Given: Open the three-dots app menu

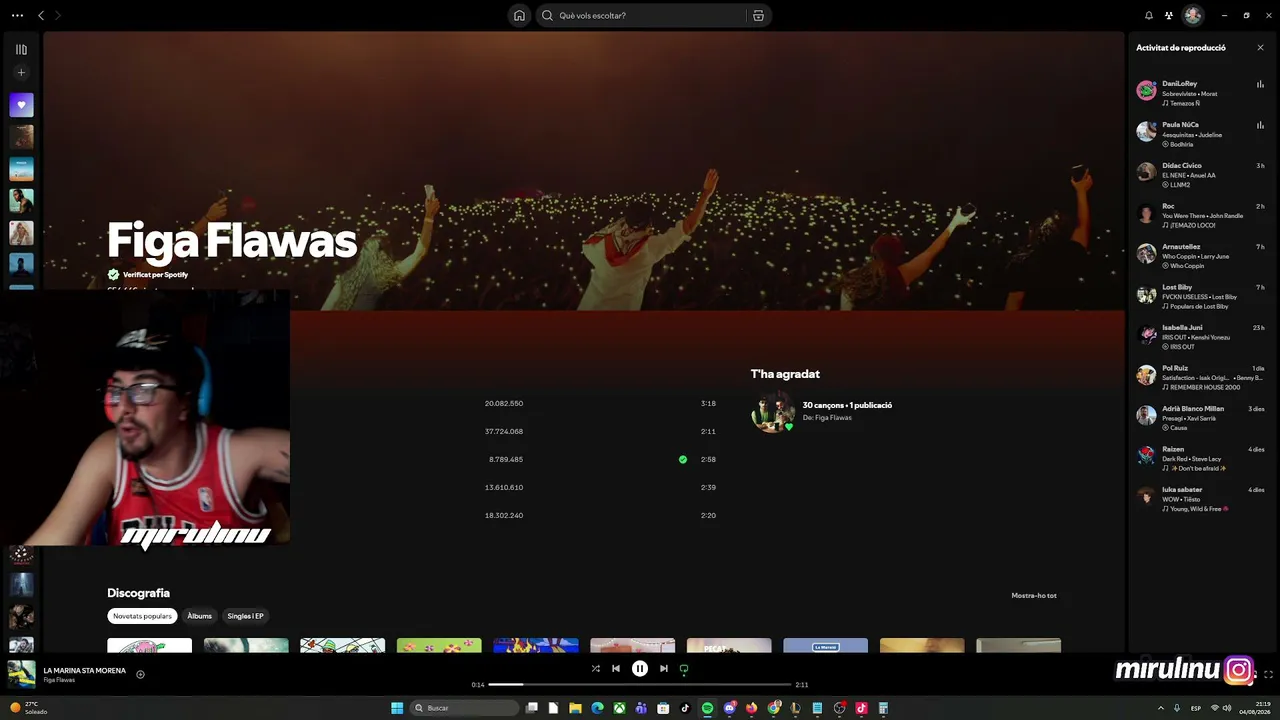Looking at the screenshot, I should click(17, 15).
